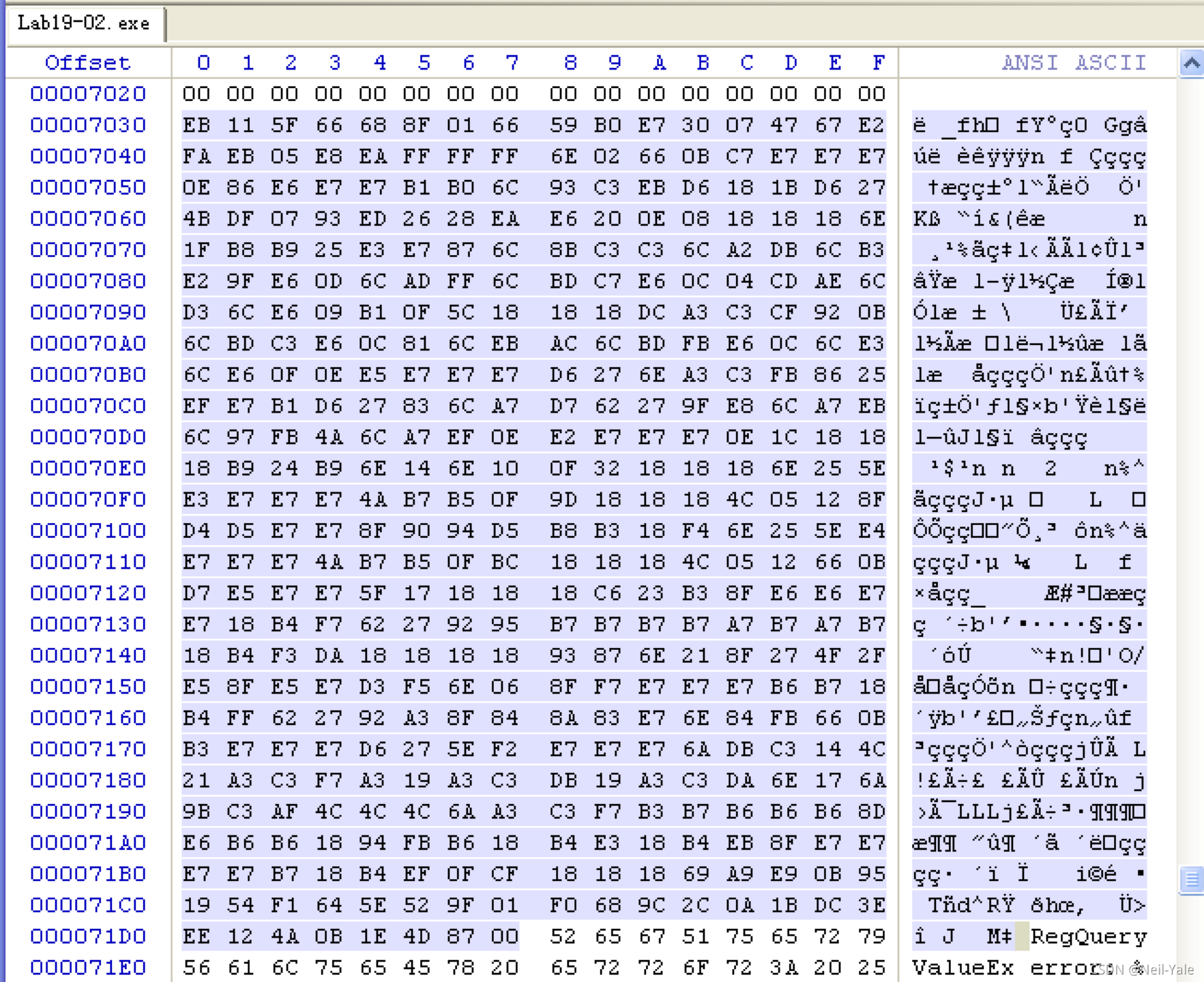Select offset row 000071B0
1204x982 pixels.
click(88, 874)
